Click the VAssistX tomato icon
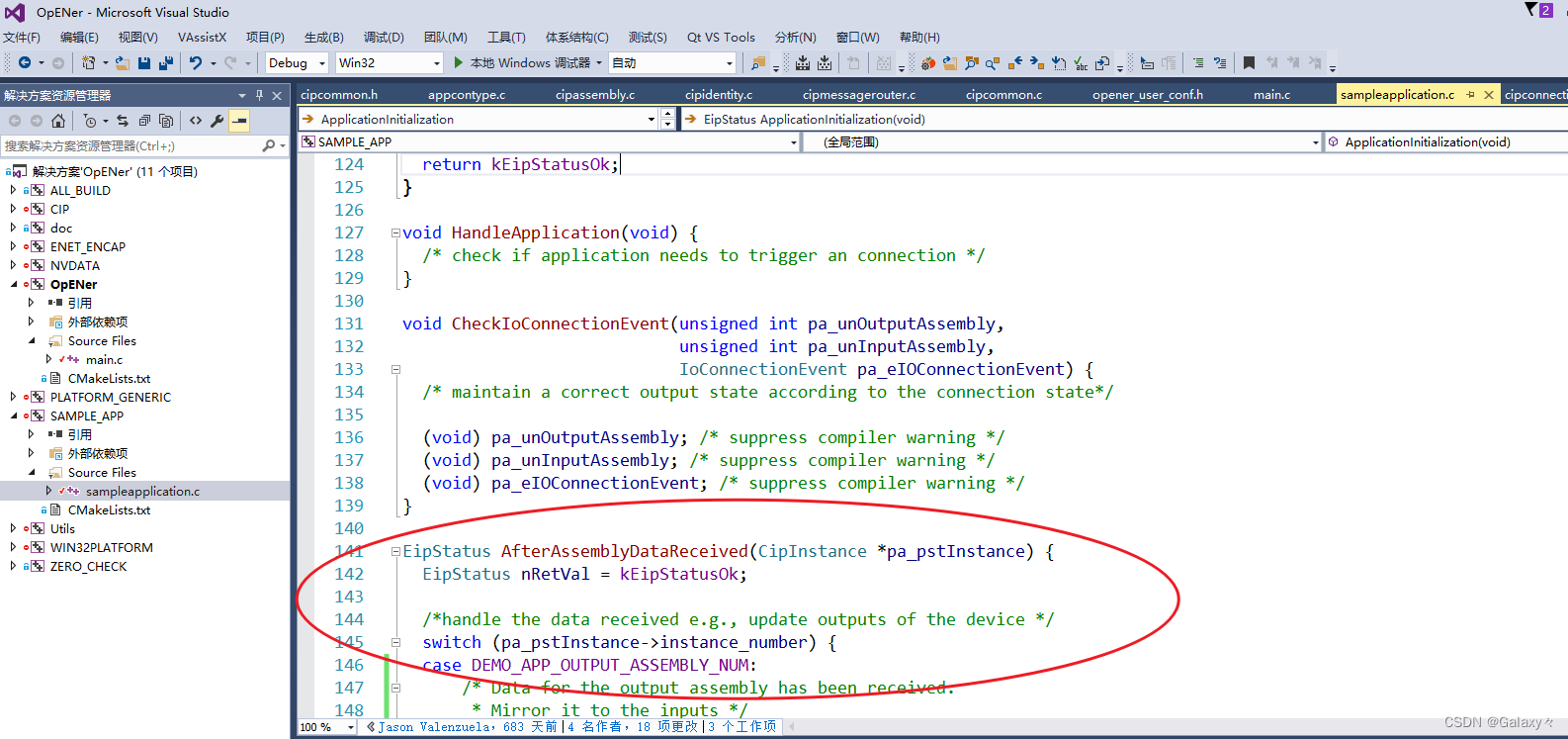Image resolution: width=1568 pixels, height=739 pixels. tap(927, 62)
